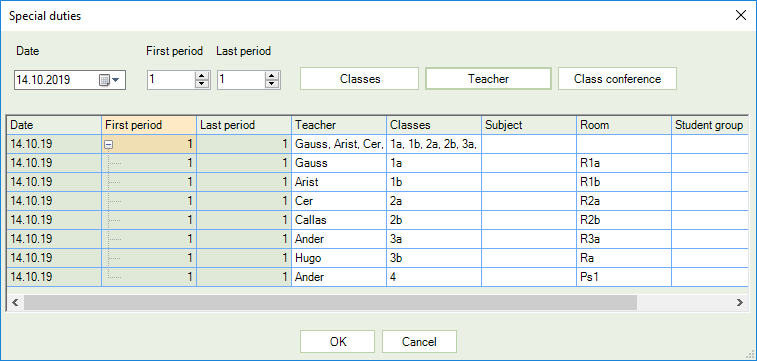
Task: Select room R2b cell
Action: tap(624, 220)
